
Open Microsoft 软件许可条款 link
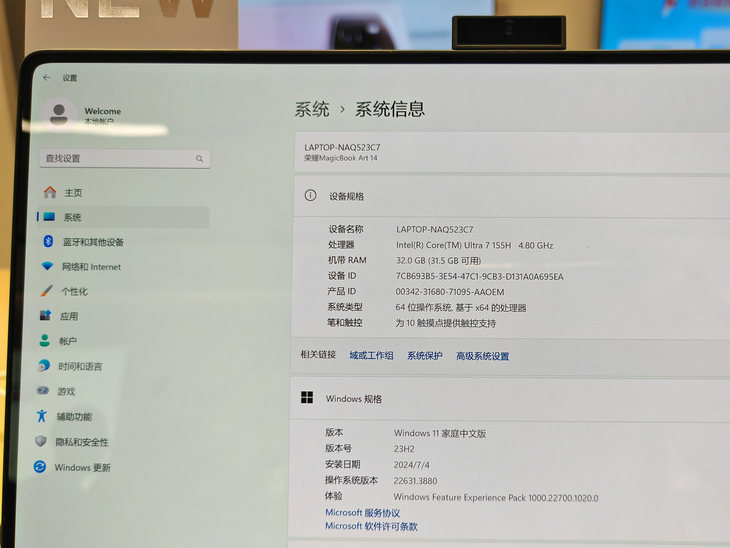[x=371, y=526]
